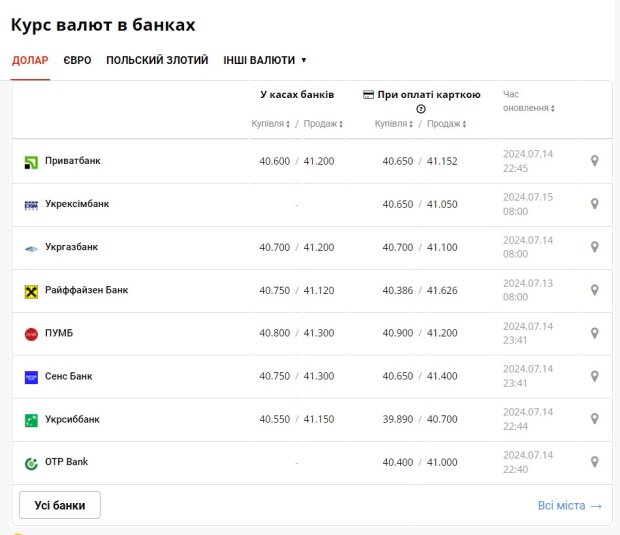Sort by cash desk Купівля rate
Image resolution: width=620 pixels, height=535 pixels.
click(x=270, y=124)
